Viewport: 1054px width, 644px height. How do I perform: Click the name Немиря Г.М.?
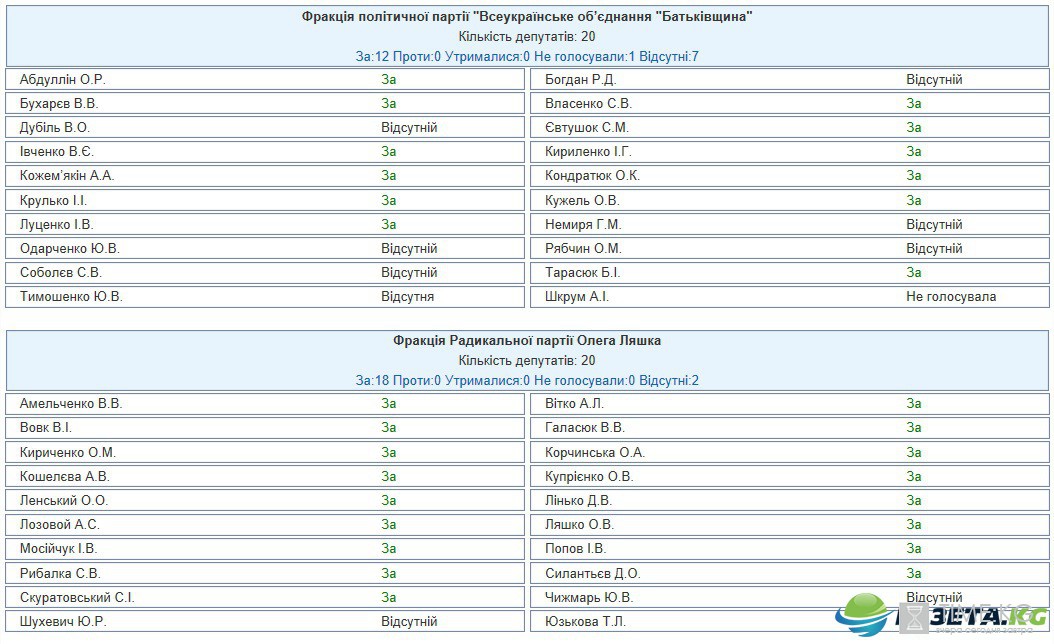[x=583, y=225]
